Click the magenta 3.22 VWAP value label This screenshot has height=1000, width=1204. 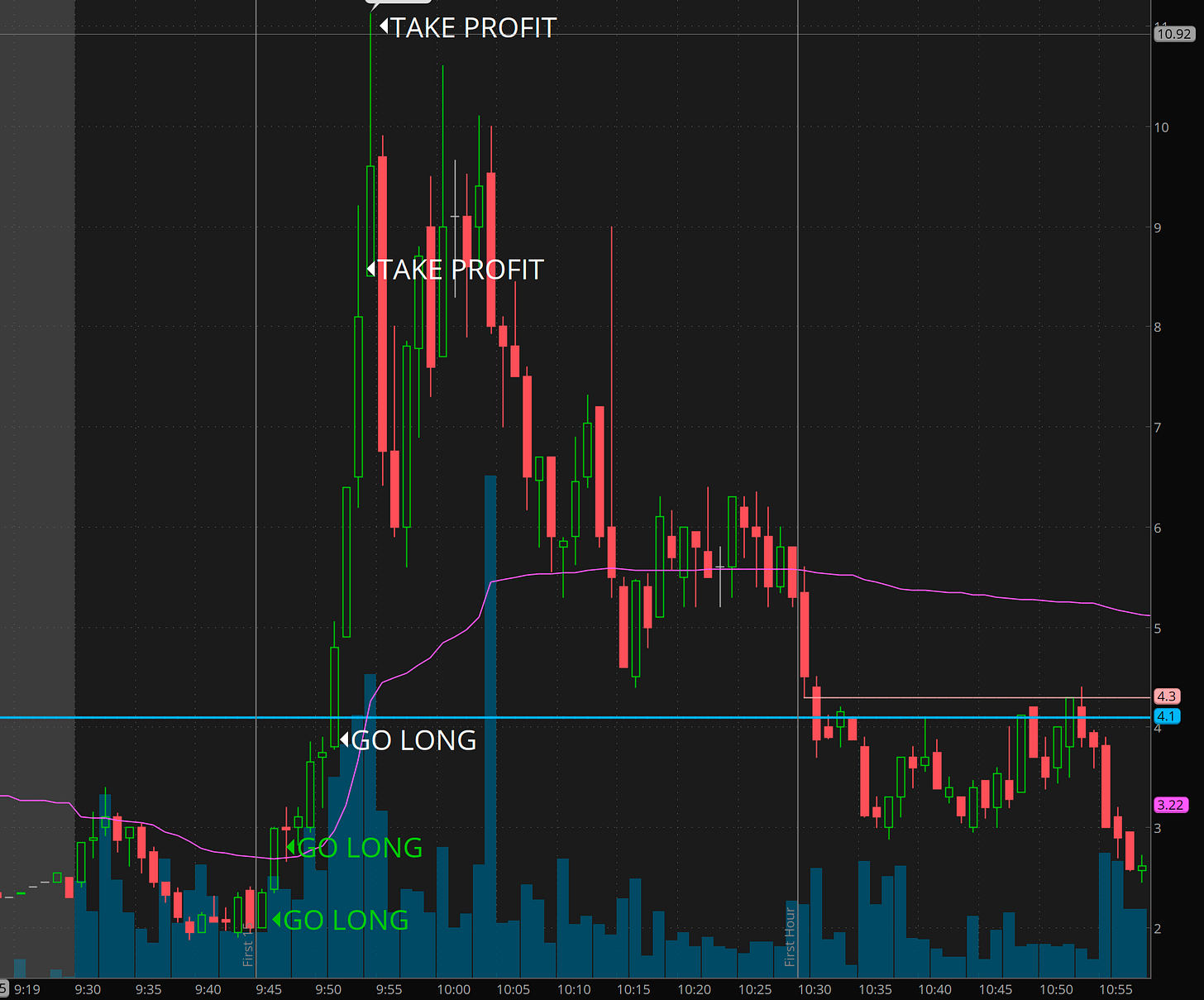pyautogui.click(x=1170, y=805)
